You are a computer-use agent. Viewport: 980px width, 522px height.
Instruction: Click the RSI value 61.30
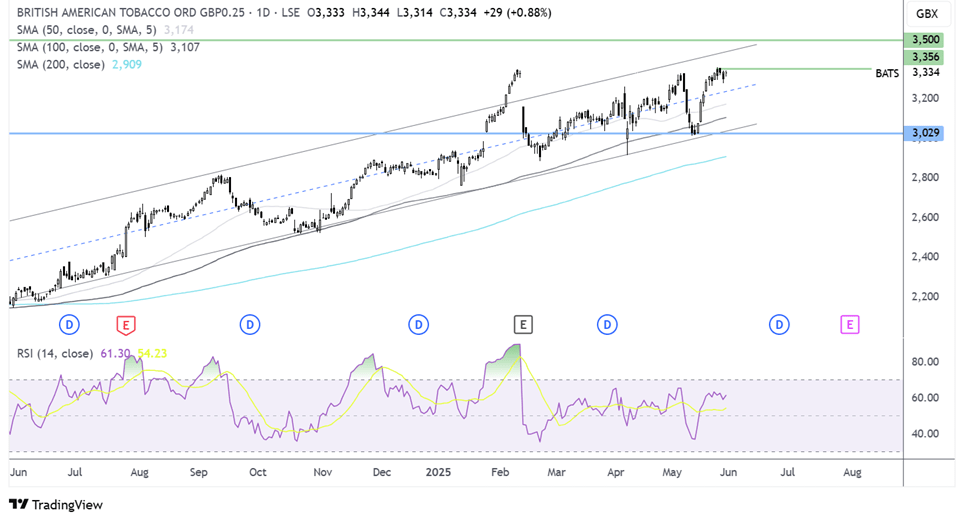115,354
